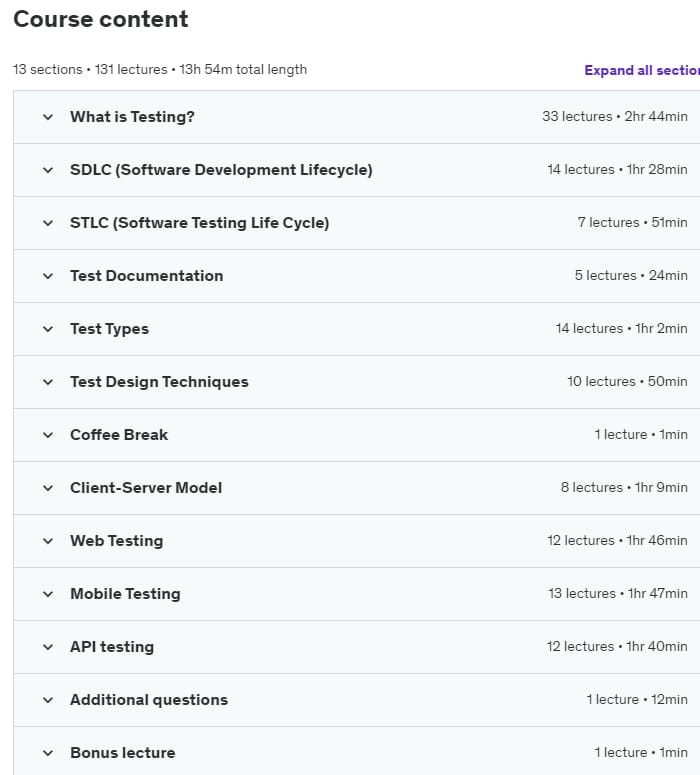The width and height of the screenshot is (700, 775).
Task: Expand the STLC section chevron
Action: click(x=48, y=223)
